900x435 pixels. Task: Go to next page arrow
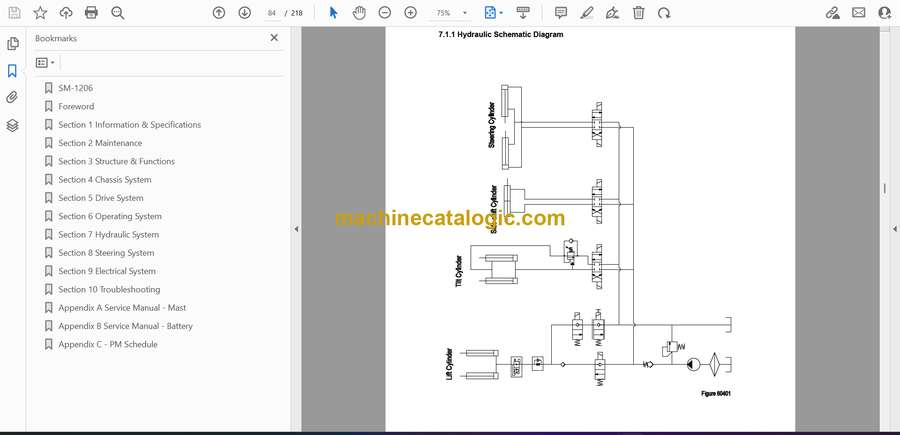[x=245, y=13]
